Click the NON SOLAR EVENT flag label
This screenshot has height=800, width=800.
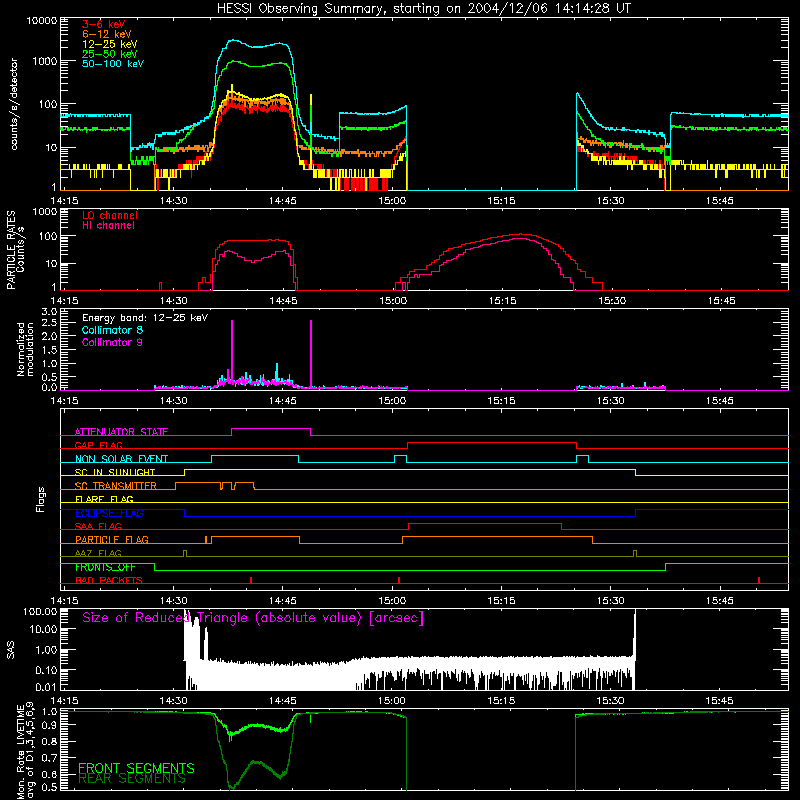pos(121,459)
